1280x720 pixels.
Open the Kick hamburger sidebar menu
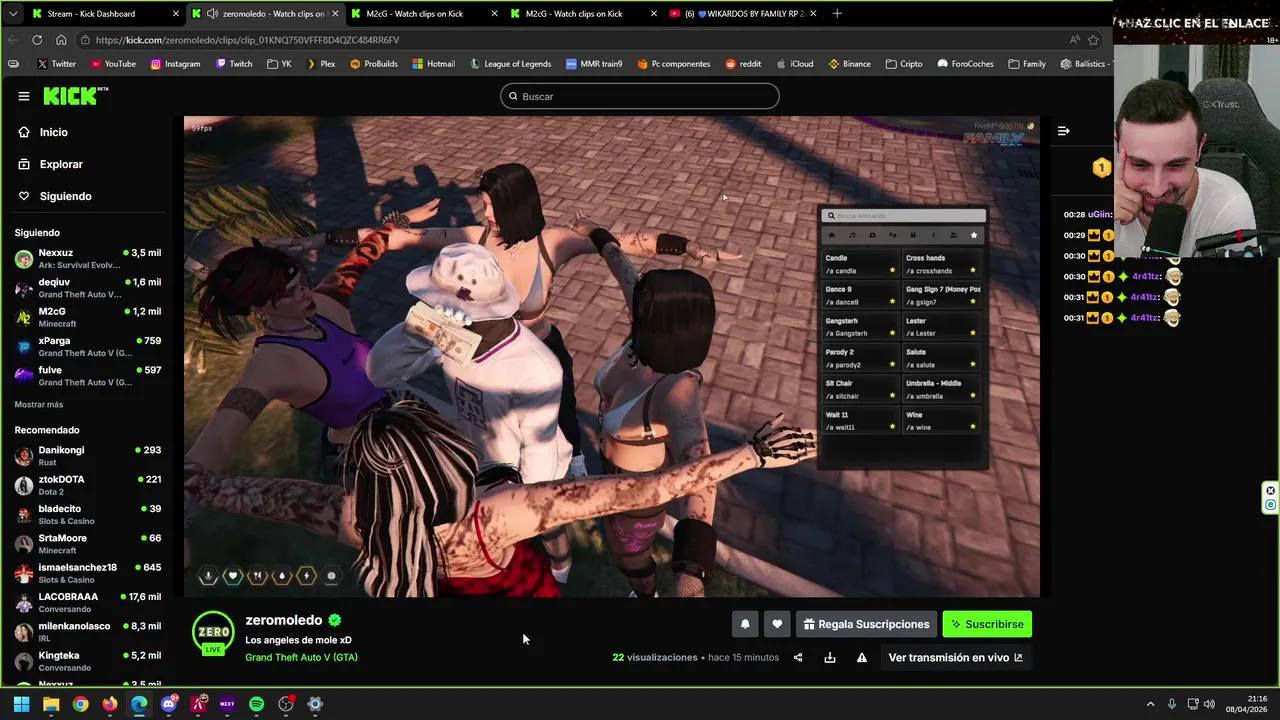(24, 96)
